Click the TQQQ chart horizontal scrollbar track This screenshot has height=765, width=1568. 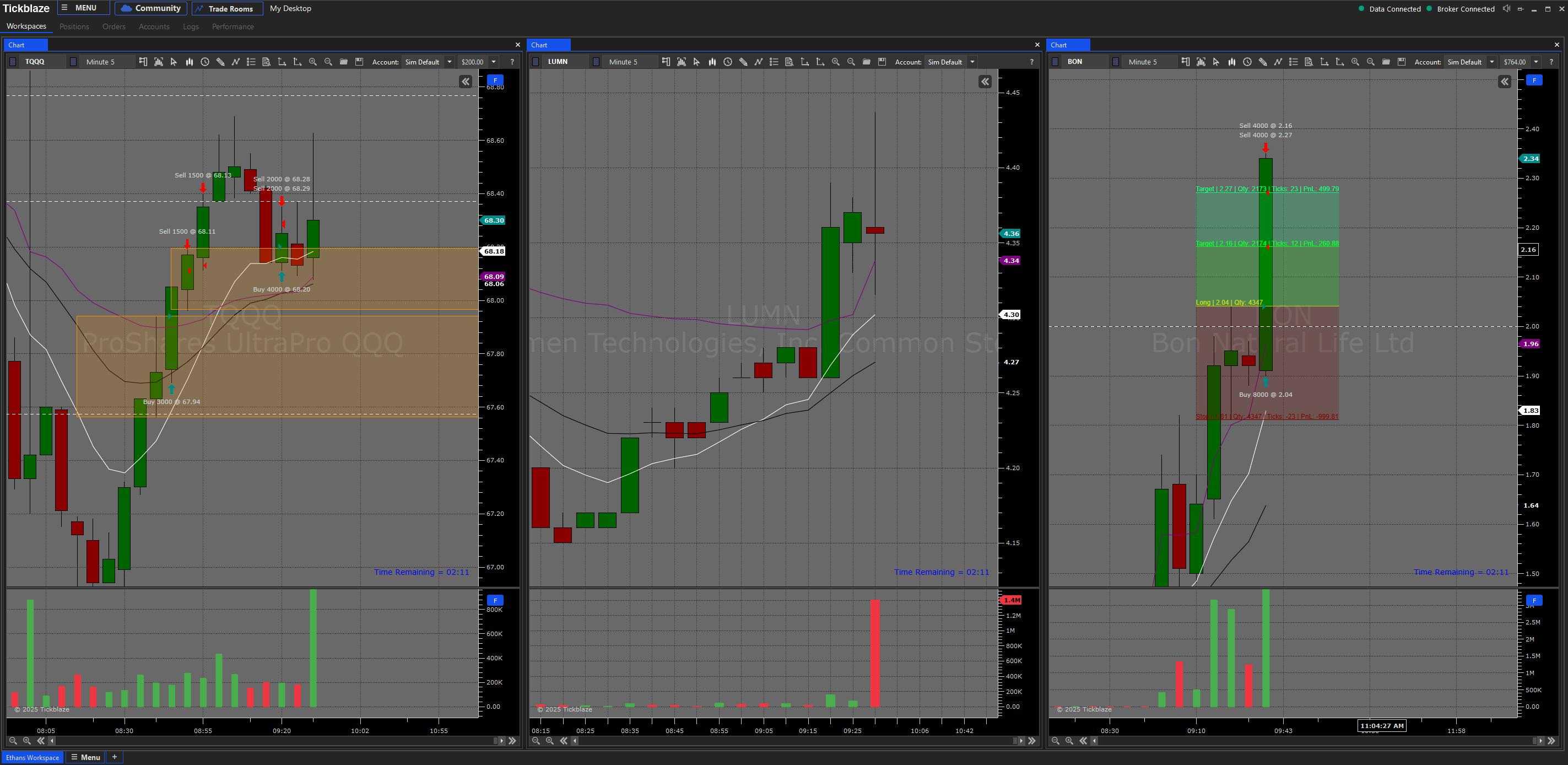[274, 741]
